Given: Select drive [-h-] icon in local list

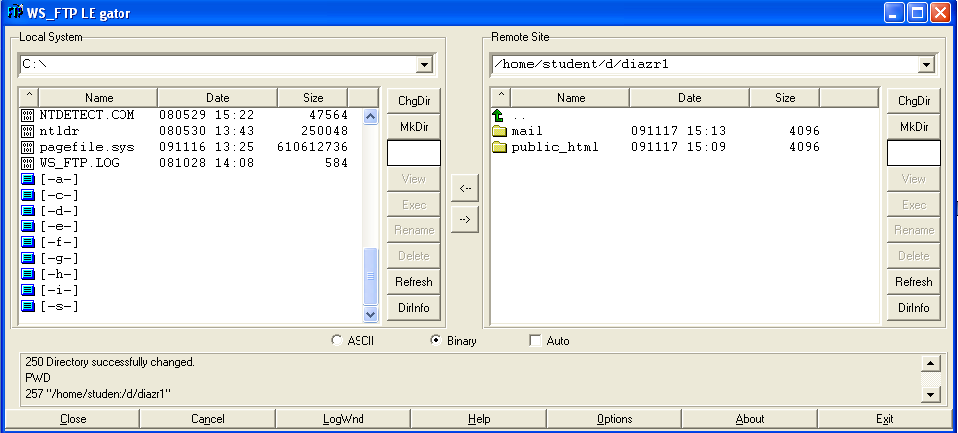Looking at the screenshot, I should (x=28, y=274).
